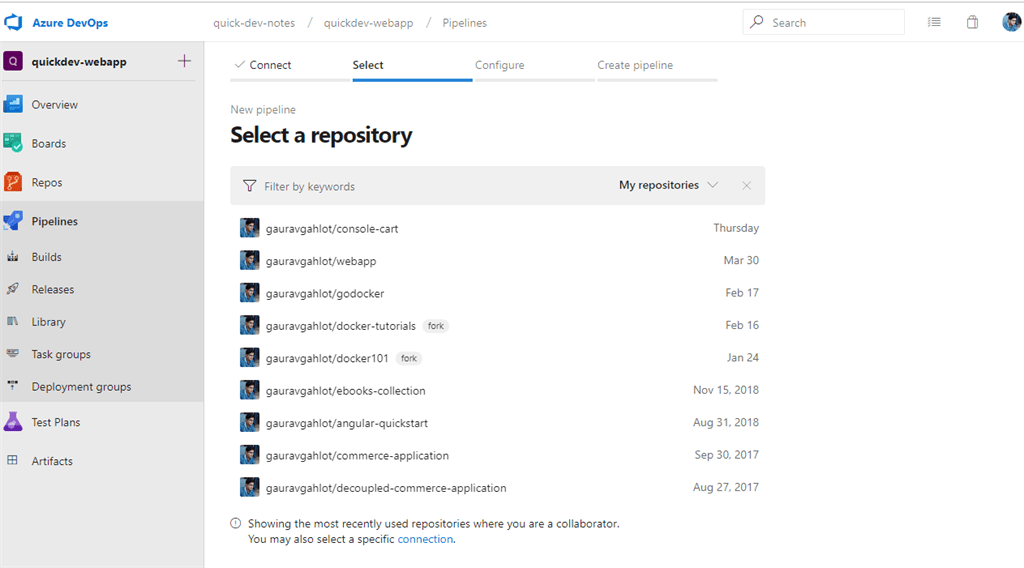
Task: Select gauravgahlot/angular-quickstart repository
Action: pyautogui.click(x=498, y=422)
